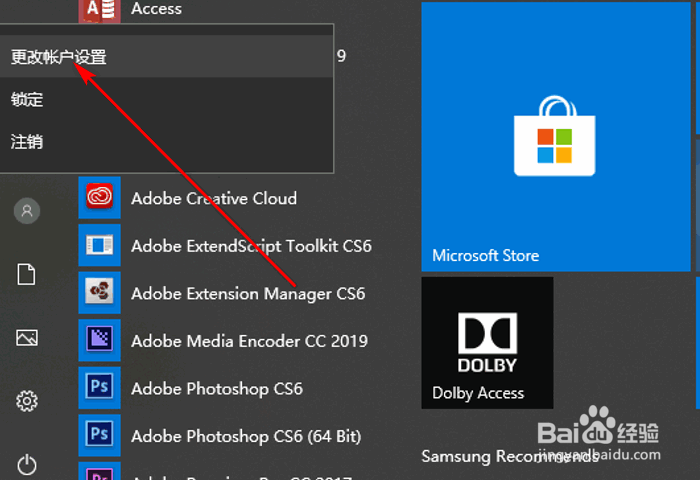Select 注销 to sign out
This screenshot has width=700, height=480.
tap(27, 142)
